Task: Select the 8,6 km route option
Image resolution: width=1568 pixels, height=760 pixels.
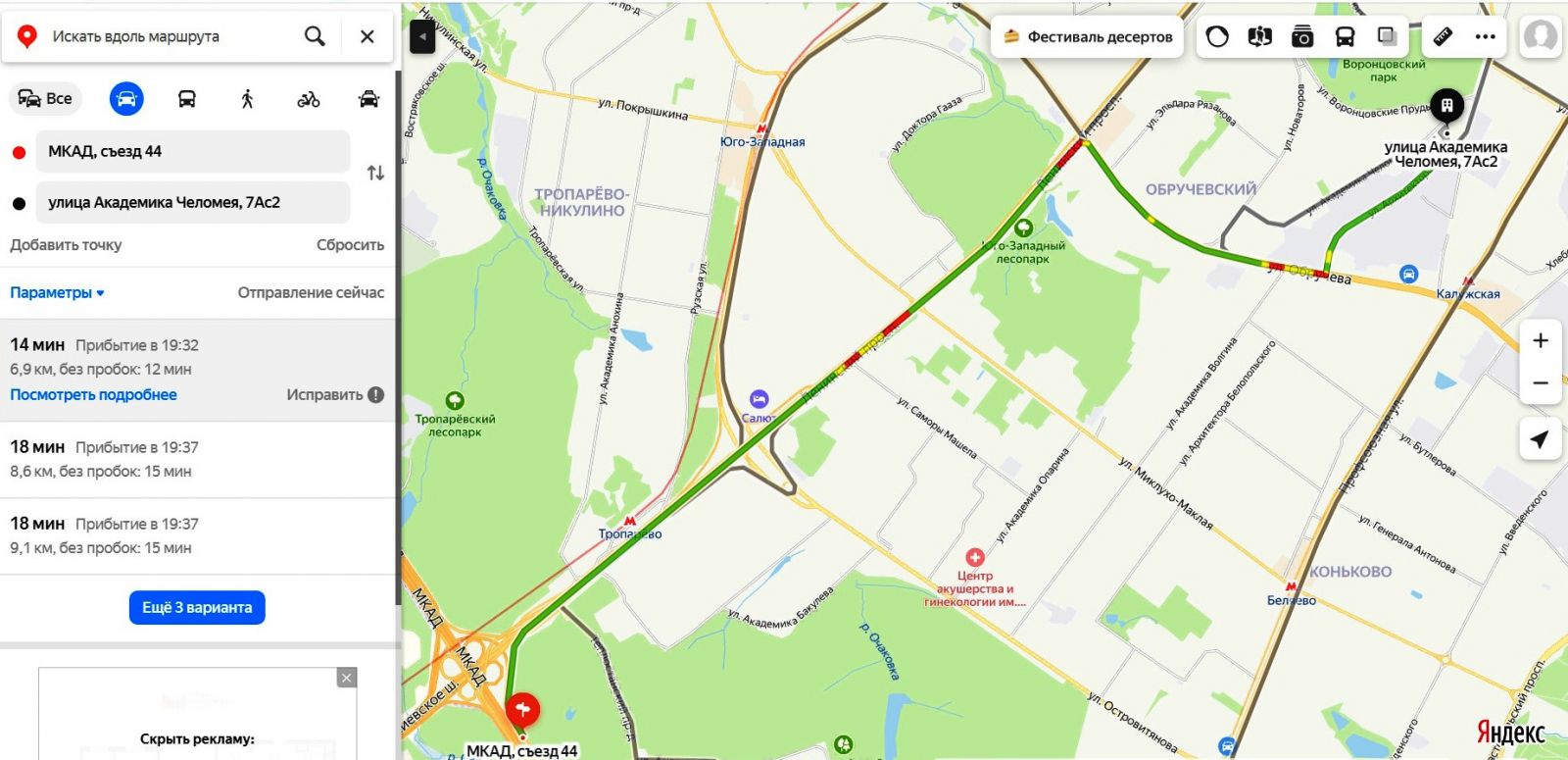Action: click(197, 459)
